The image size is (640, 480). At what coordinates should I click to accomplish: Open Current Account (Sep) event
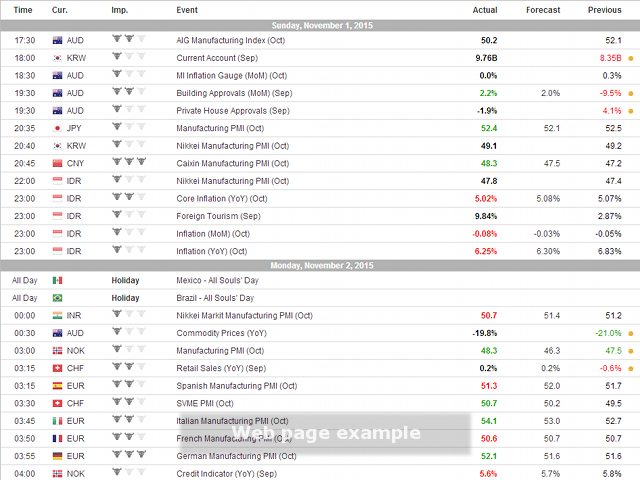[217, 58]
